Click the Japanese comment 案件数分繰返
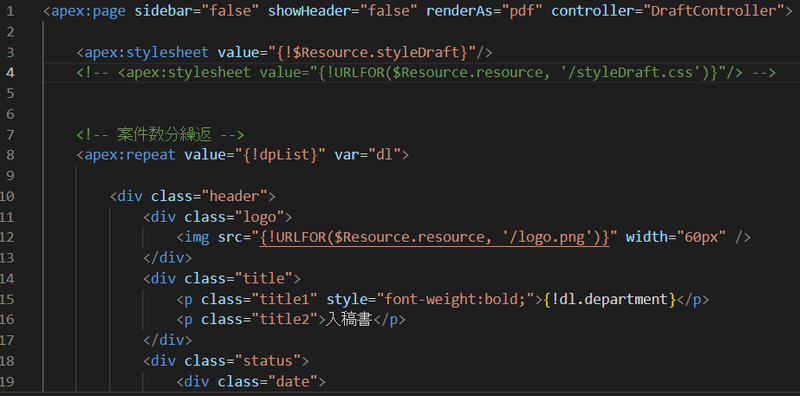800x396 pixels. pos(164,134)
